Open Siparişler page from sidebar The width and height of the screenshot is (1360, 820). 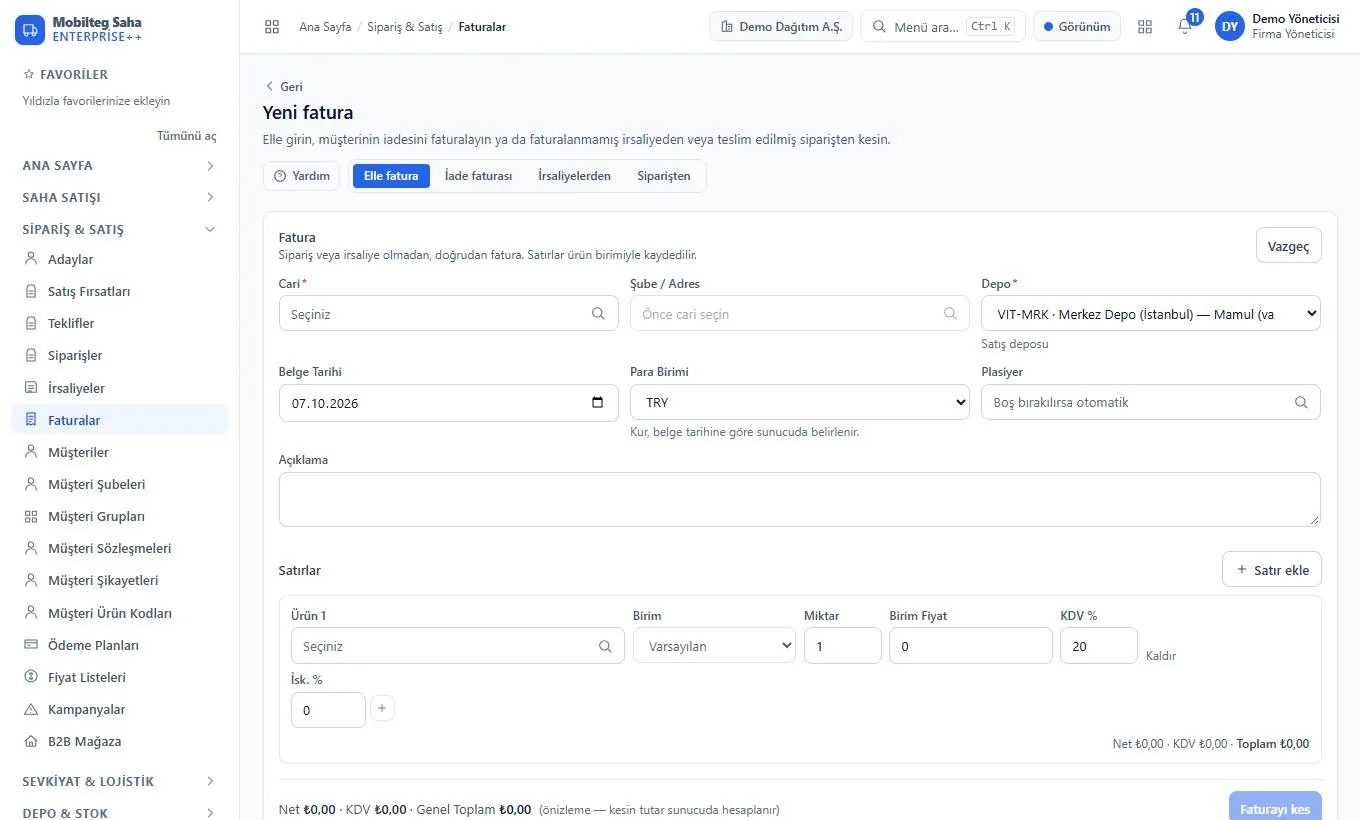point(120,355)
